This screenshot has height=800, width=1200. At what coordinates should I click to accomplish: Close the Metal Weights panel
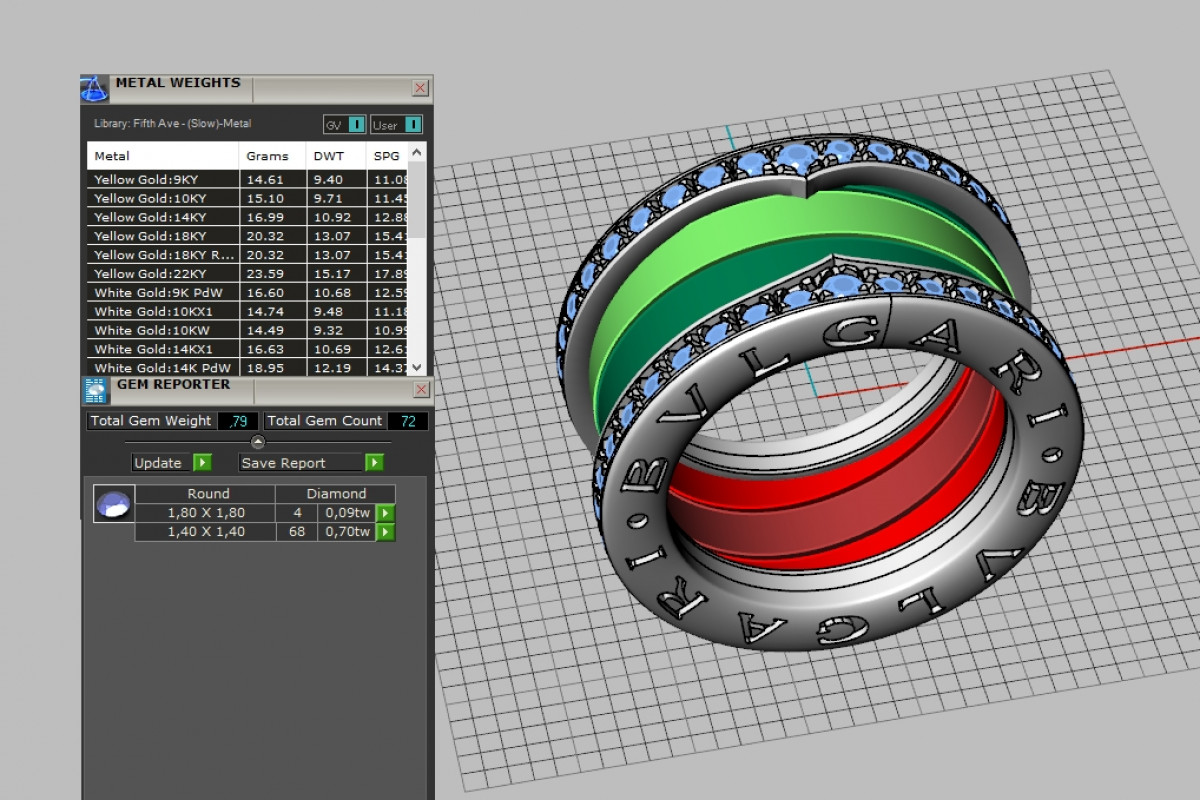coord(420,88)
